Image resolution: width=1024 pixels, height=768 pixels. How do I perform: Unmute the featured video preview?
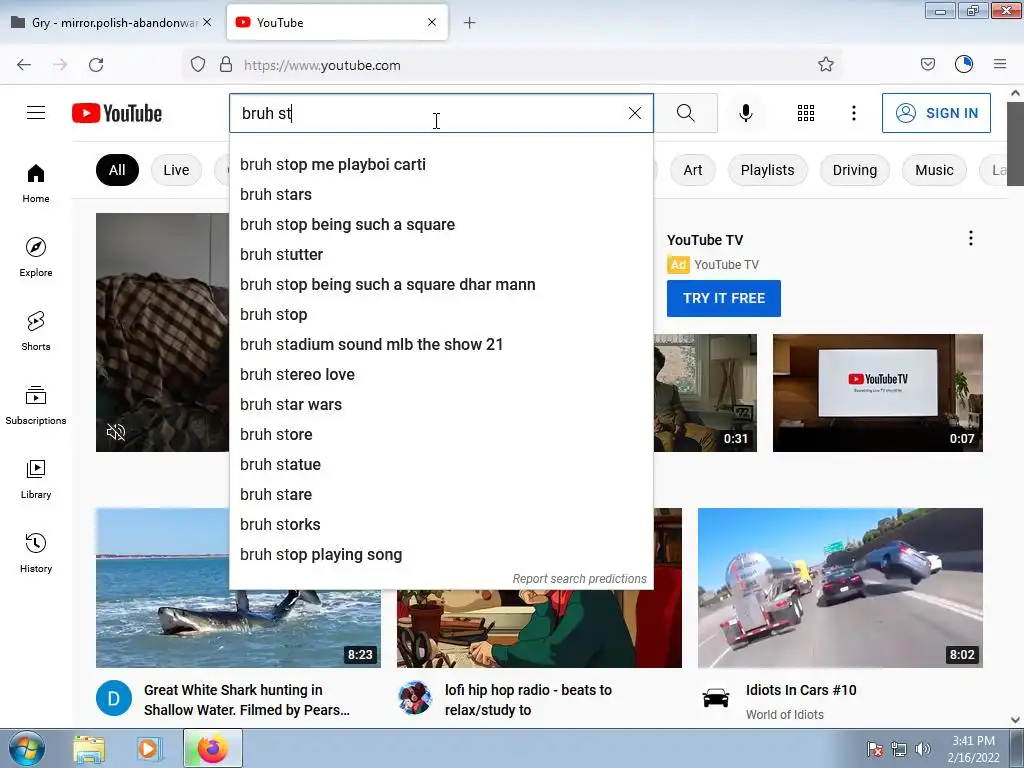(x=116, y=432)
